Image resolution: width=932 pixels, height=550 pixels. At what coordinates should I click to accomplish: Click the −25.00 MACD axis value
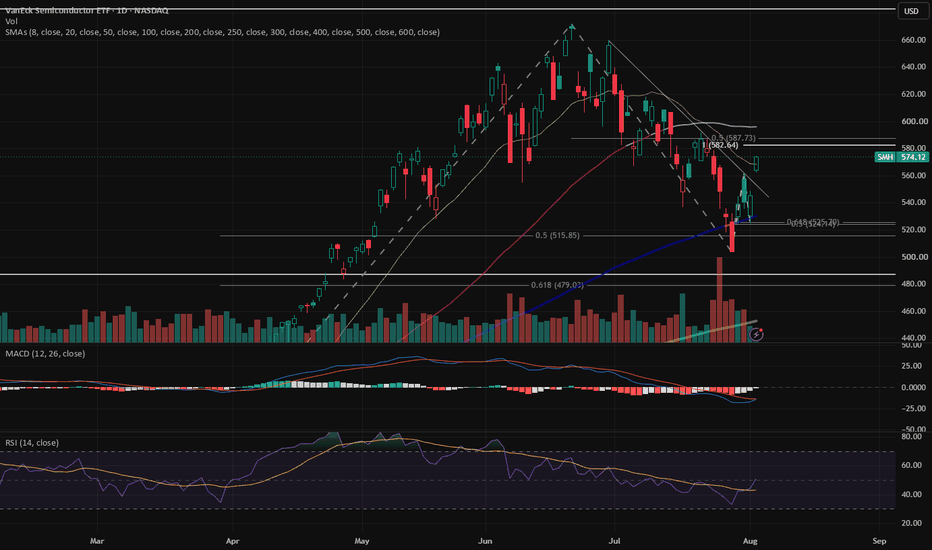point(914,408)
